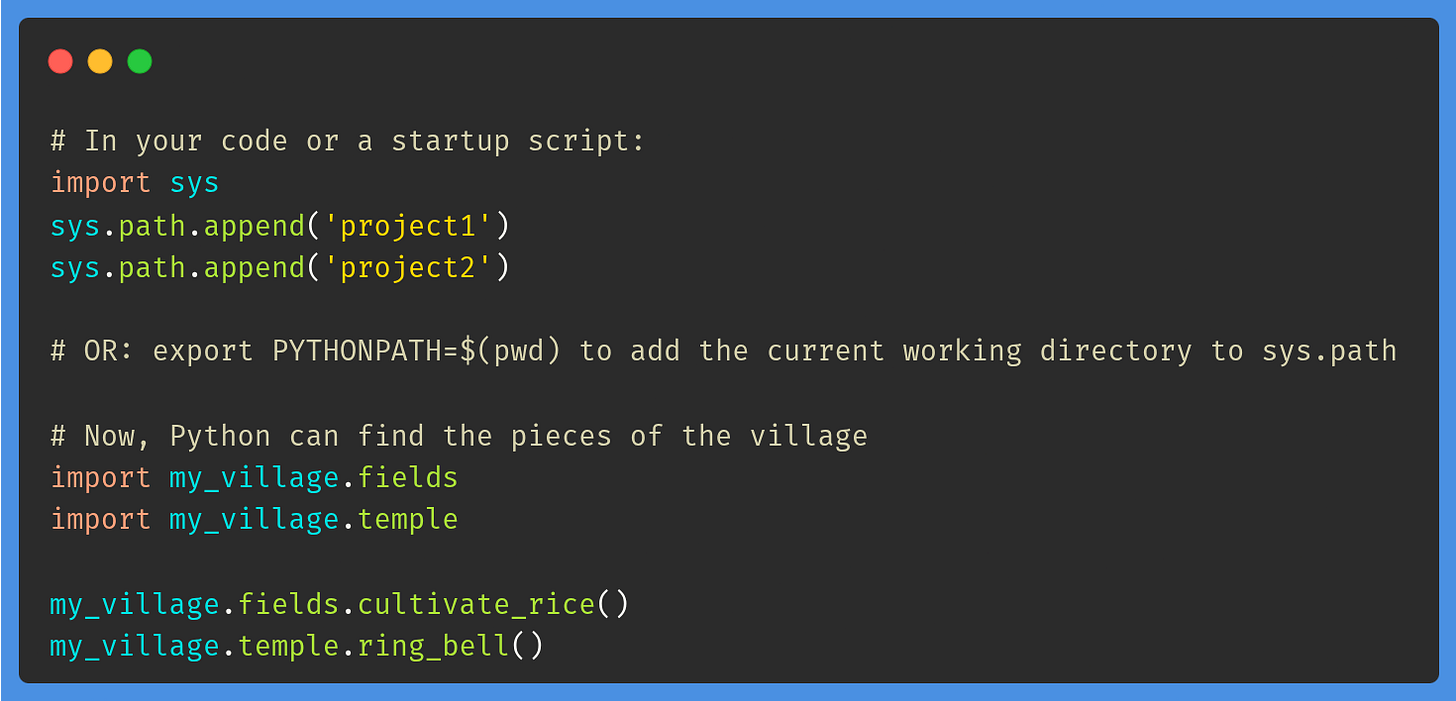Click the 'import' keyword before sys

point(101,183)
